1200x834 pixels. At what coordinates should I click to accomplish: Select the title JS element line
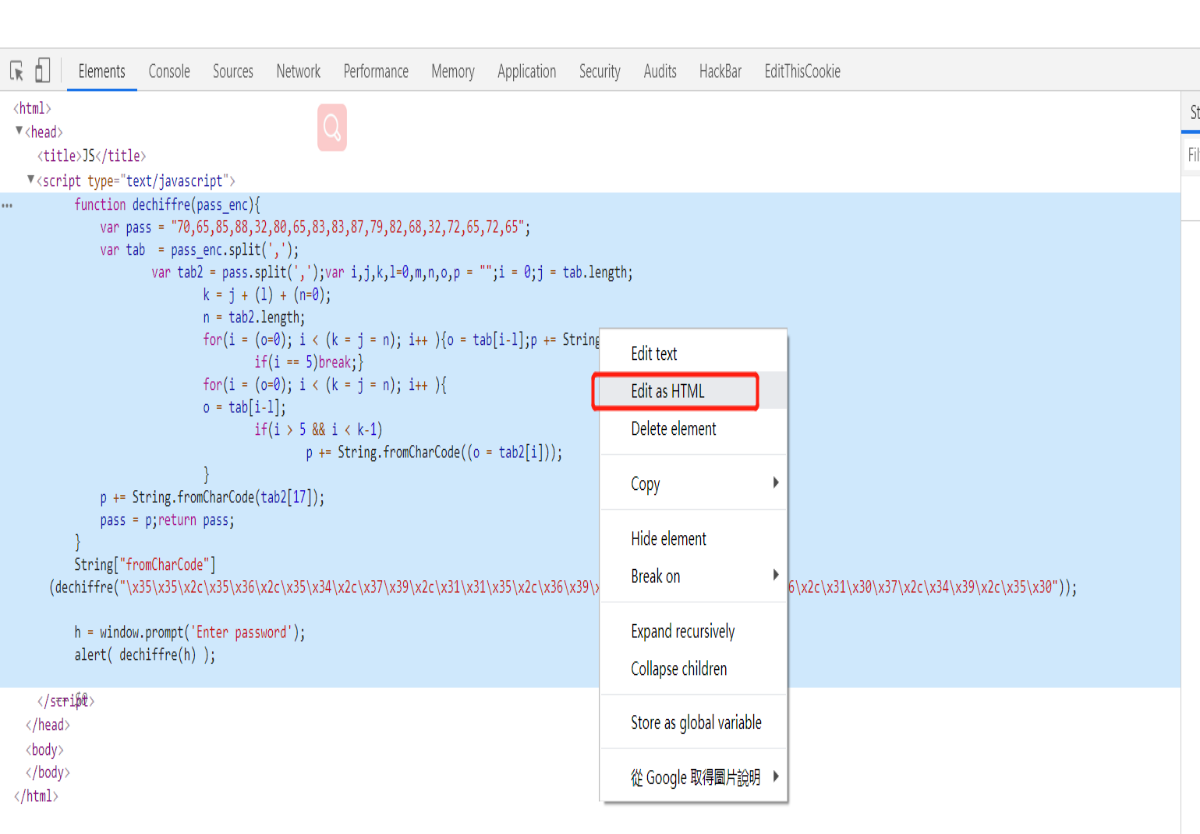91,156
